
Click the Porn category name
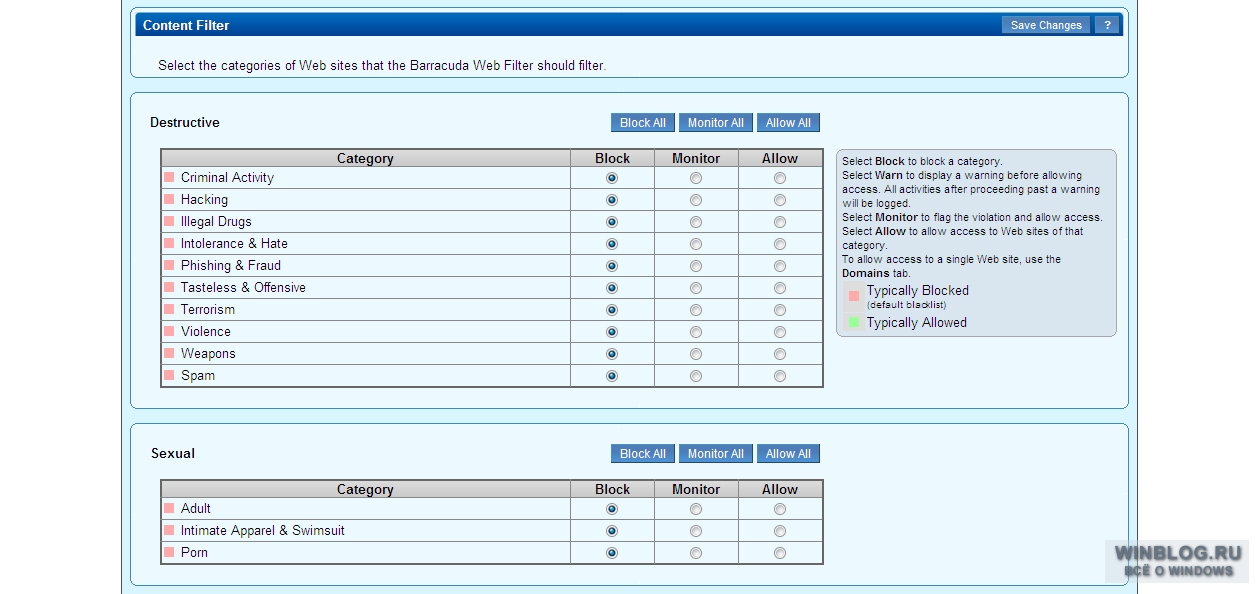[x=194, y=553]
